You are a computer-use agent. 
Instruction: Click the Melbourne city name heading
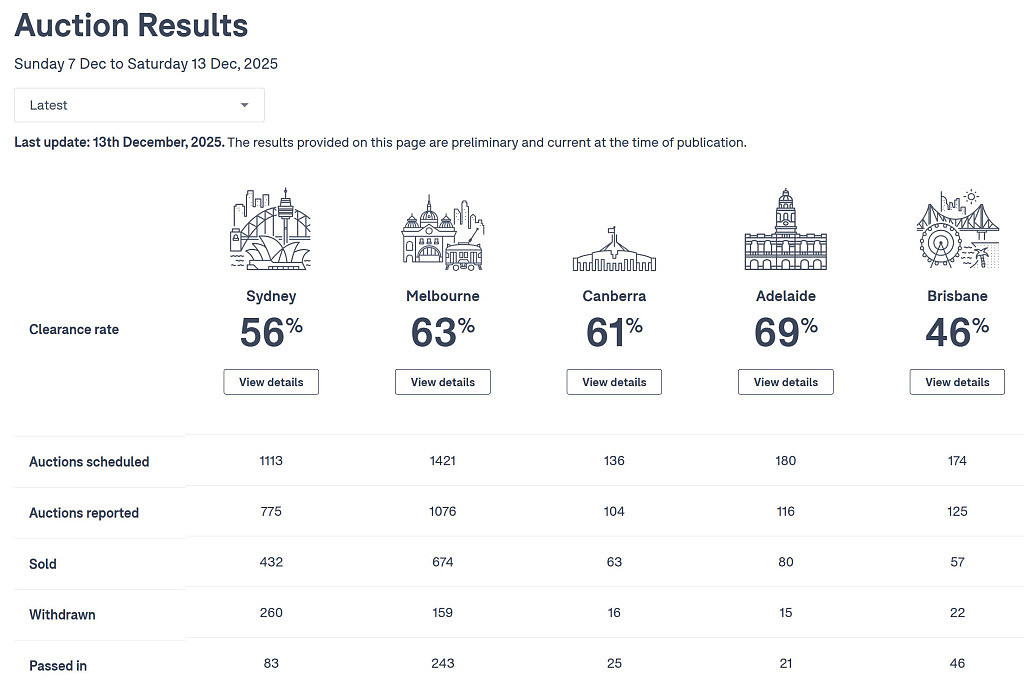coord(443,296)
